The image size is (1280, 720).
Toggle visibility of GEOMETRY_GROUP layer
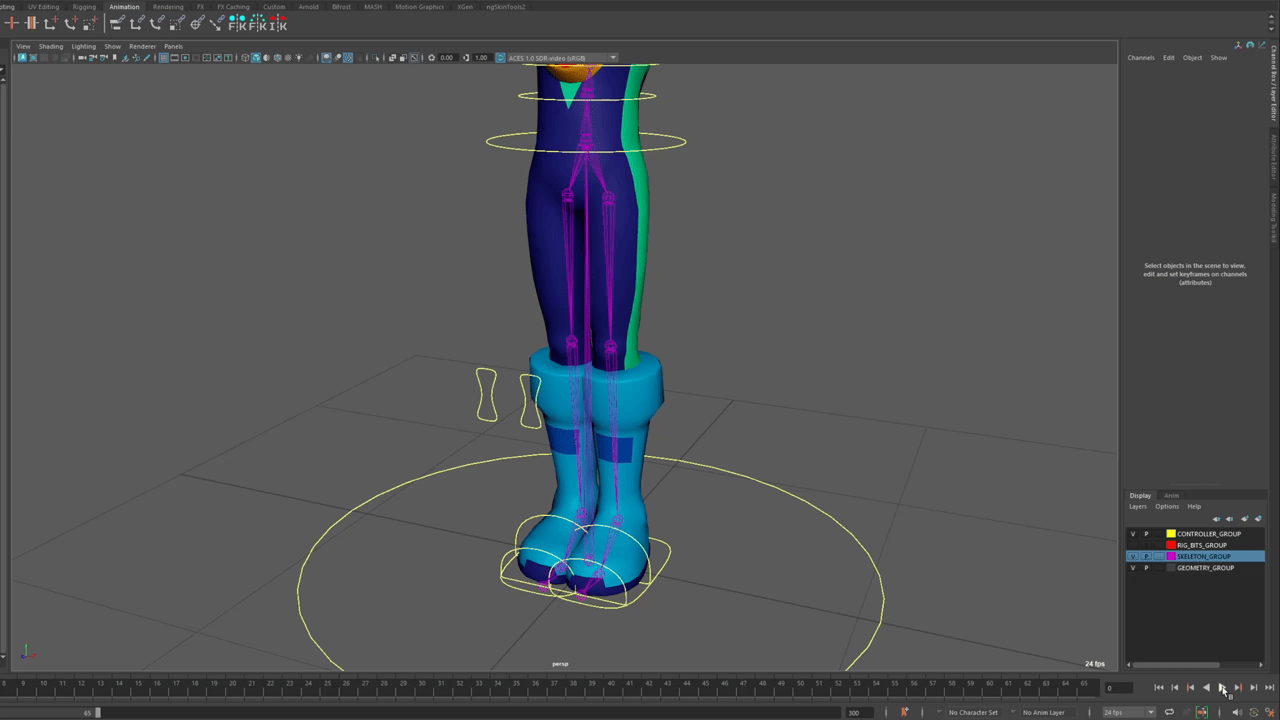[1133, 568]
